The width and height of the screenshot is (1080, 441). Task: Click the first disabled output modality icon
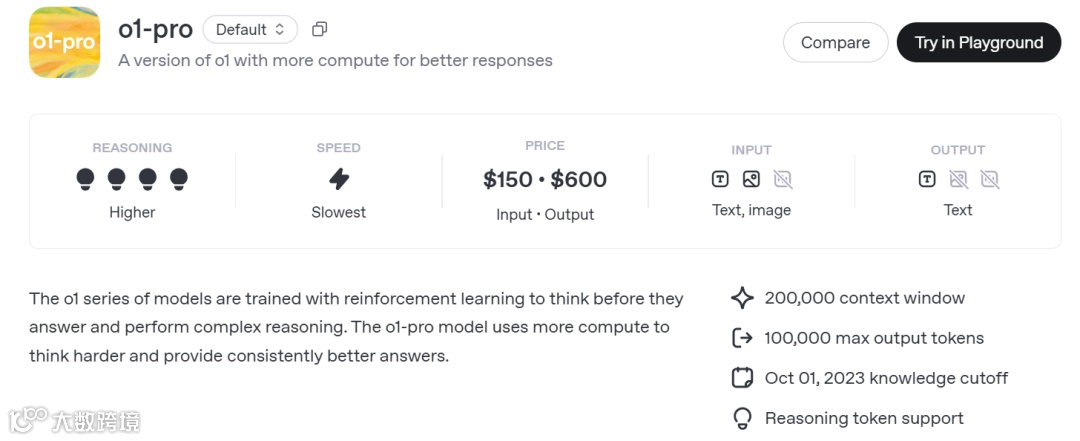pos(958,180)
